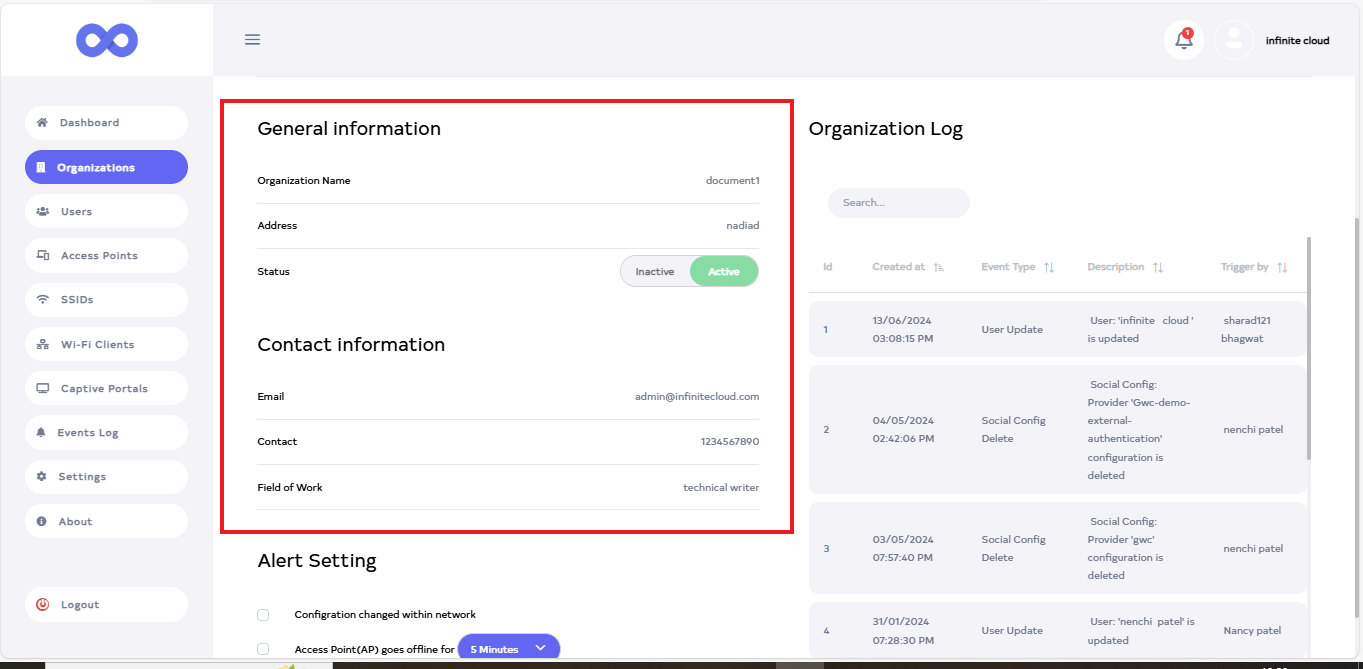Open the Dashboard menu item

[106, 123]
